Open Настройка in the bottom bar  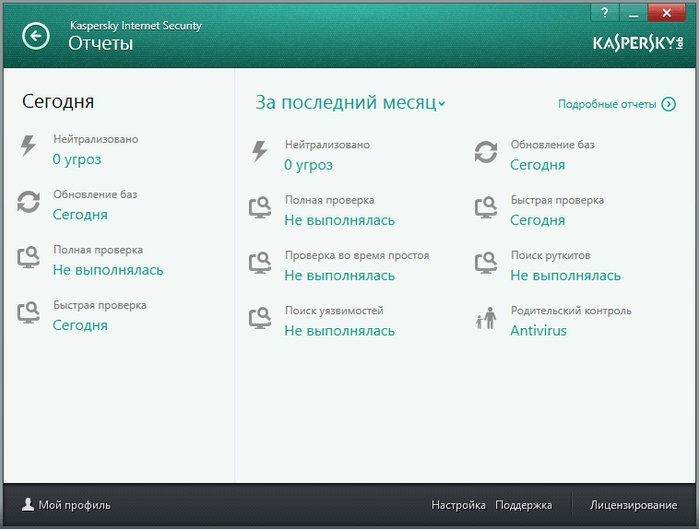[x=458, y=505]
